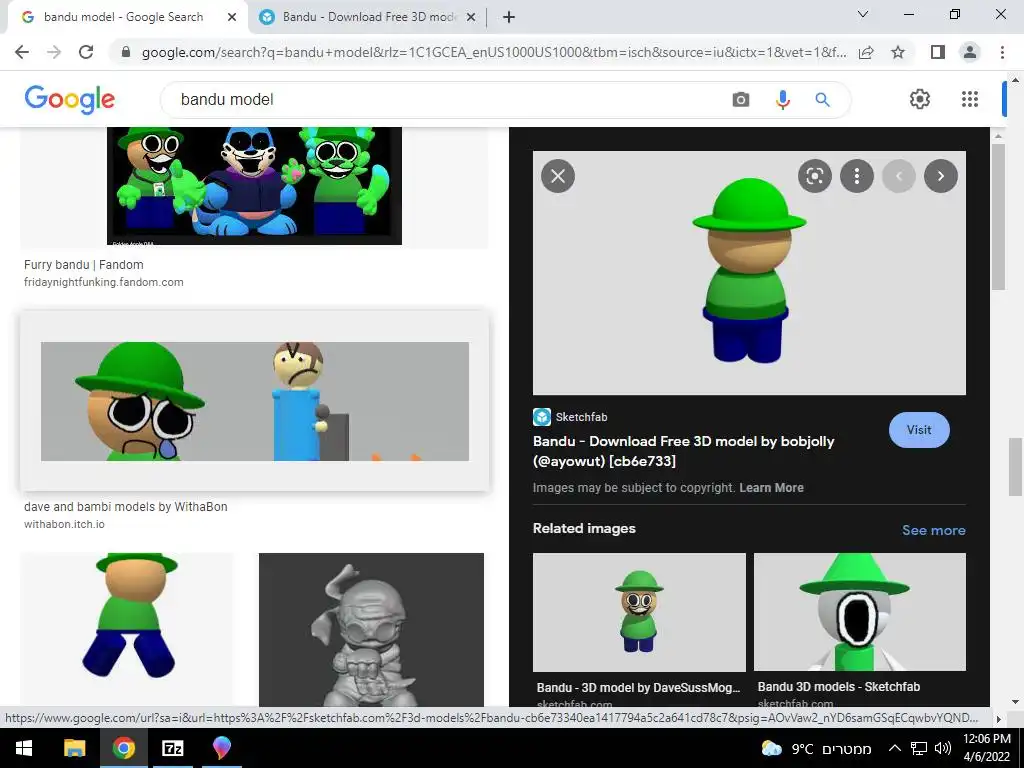Open a new browser tab

coord(509,18)
